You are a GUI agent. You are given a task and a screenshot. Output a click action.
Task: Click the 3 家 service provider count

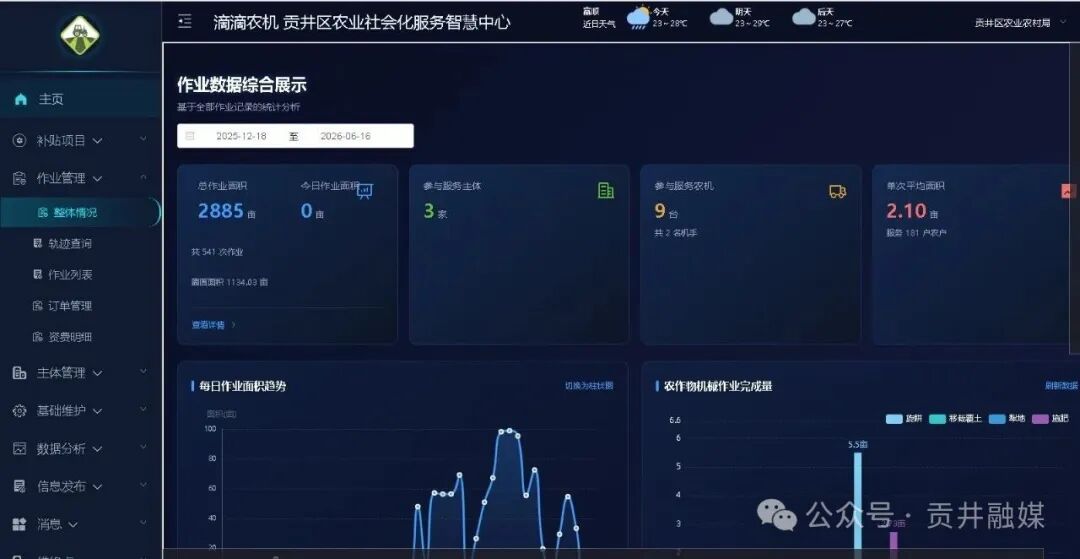coord(435,211)
